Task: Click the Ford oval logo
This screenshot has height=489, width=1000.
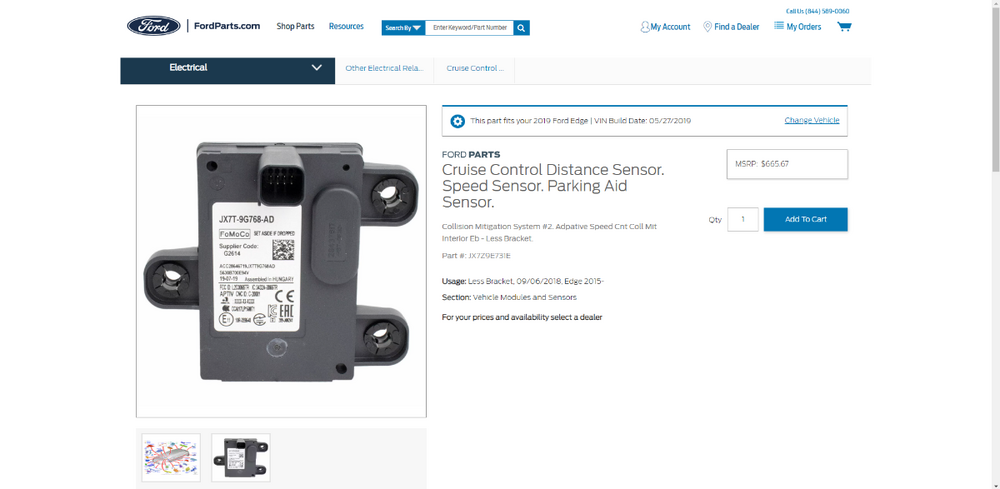Action: (x=154, y=26)
